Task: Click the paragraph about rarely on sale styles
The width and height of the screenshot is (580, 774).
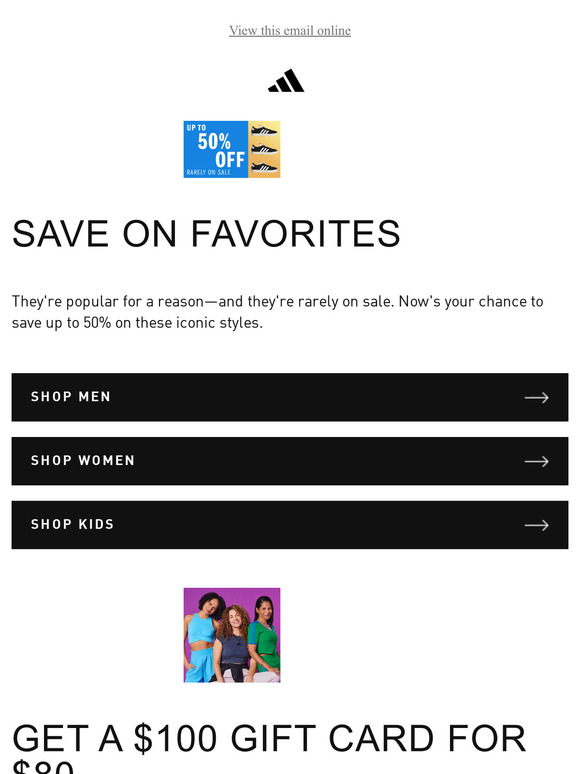Action: coord(277,312)
